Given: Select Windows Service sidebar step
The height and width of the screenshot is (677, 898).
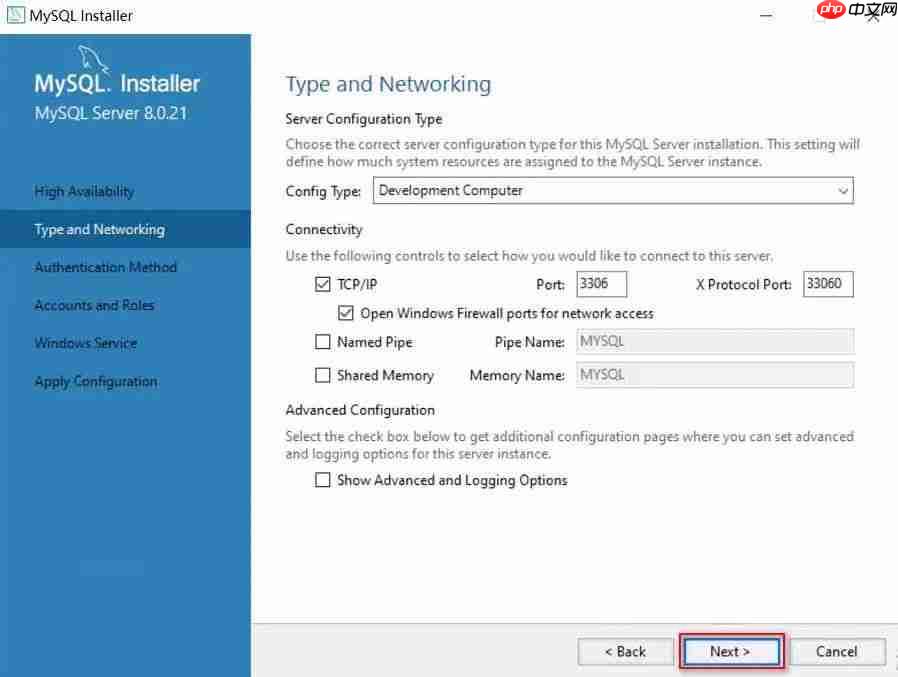Looking at the screenshot, I should [x=85, y=343].
